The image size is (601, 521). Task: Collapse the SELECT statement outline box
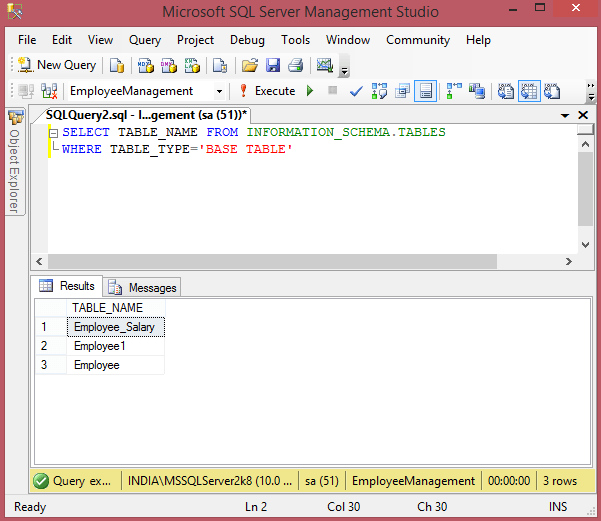pos(54,133)
